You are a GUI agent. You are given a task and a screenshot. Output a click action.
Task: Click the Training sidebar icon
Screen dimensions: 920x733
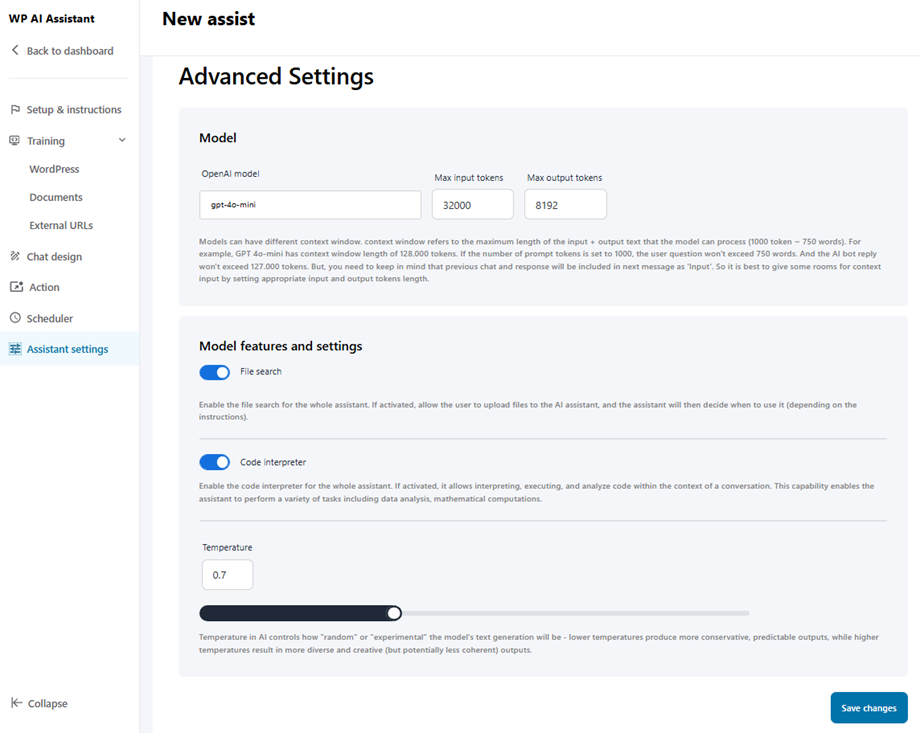[x=15, y=141]
